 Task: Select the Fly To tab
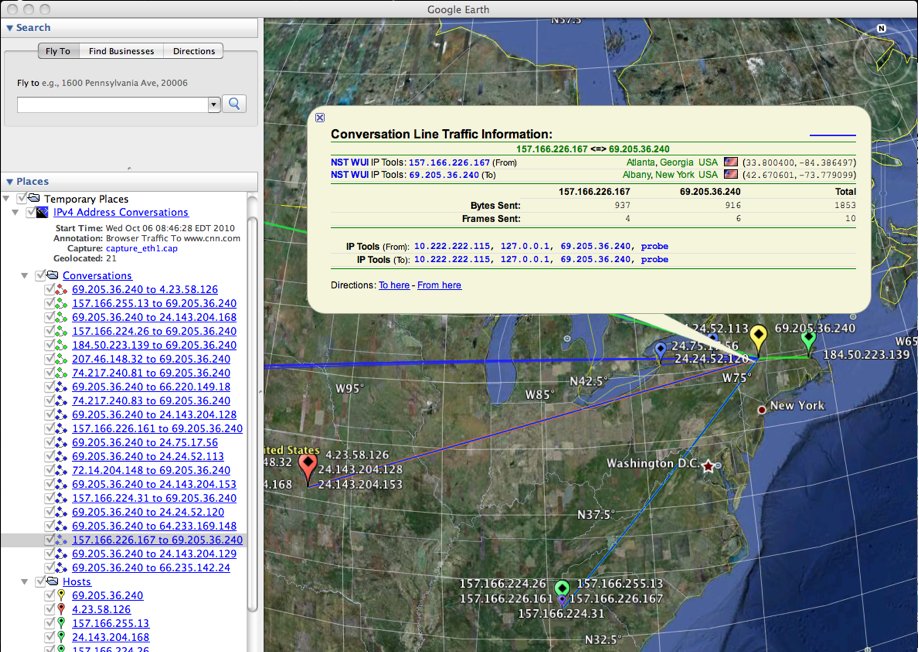click(58, 51)
